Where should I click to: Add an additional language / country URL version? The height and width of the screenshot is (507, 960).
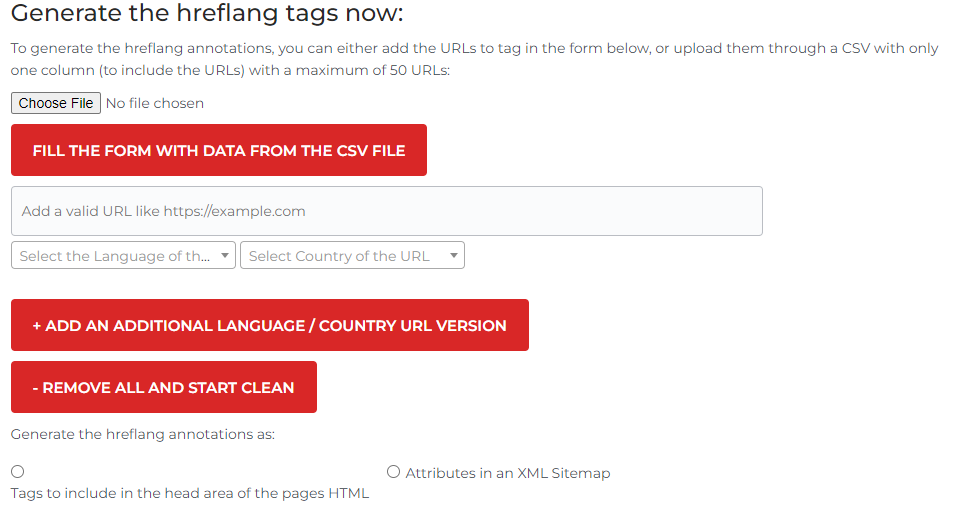pos(269,325)
